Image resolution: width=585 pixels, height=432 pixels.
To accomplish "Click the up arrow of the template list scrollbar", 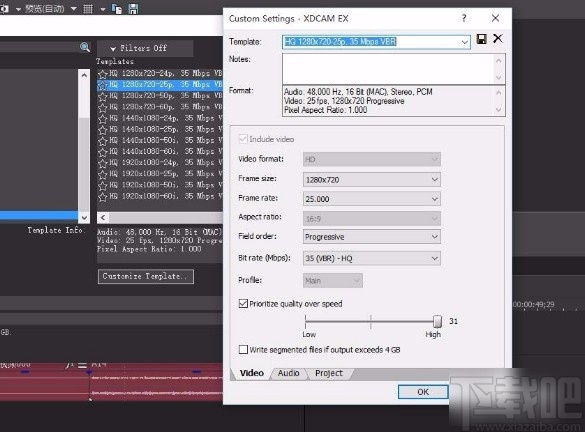I will [x=84, y=75].
